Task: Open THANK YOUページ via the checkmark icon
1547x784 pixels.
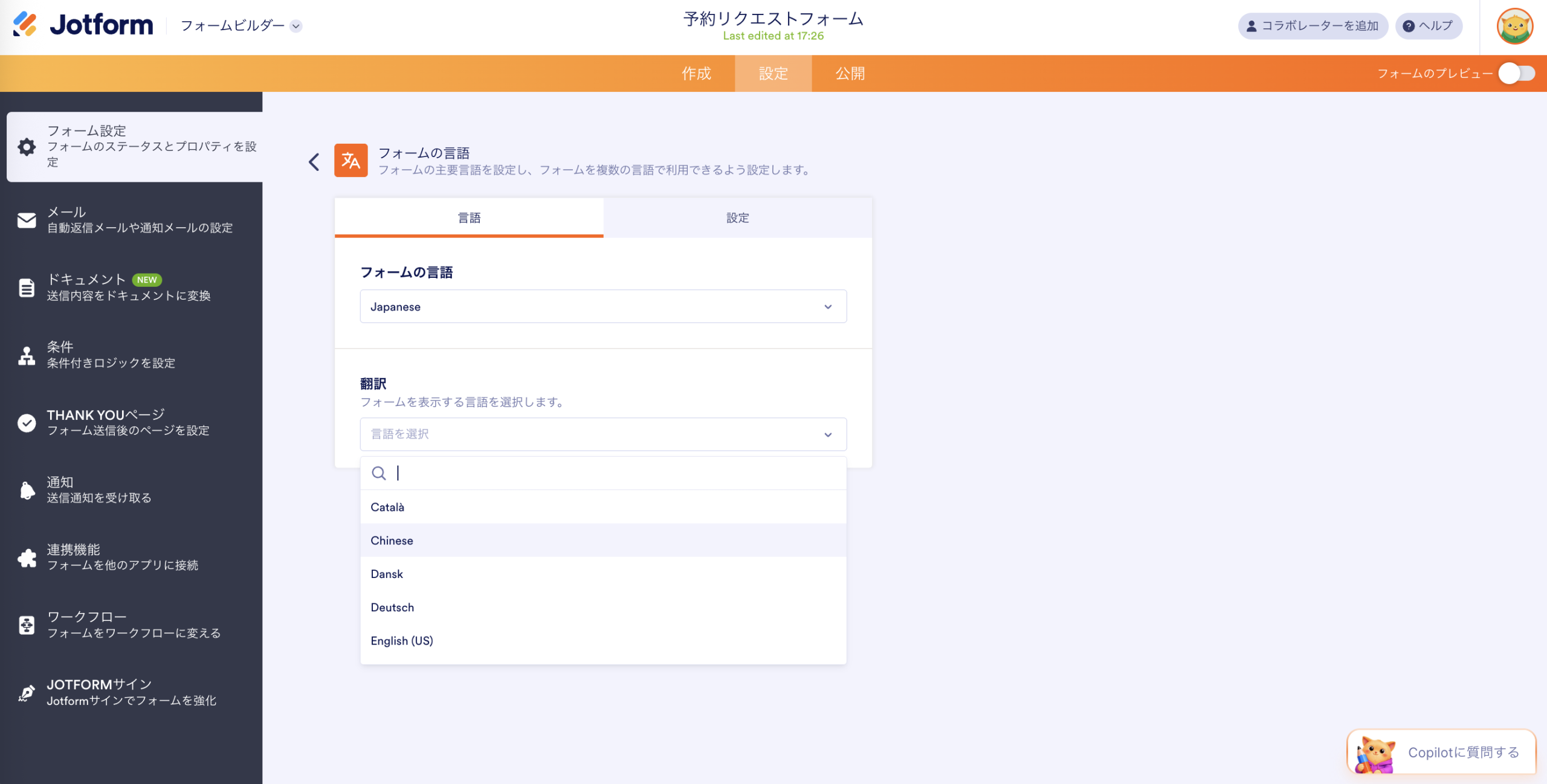Action: pos(27,422)
